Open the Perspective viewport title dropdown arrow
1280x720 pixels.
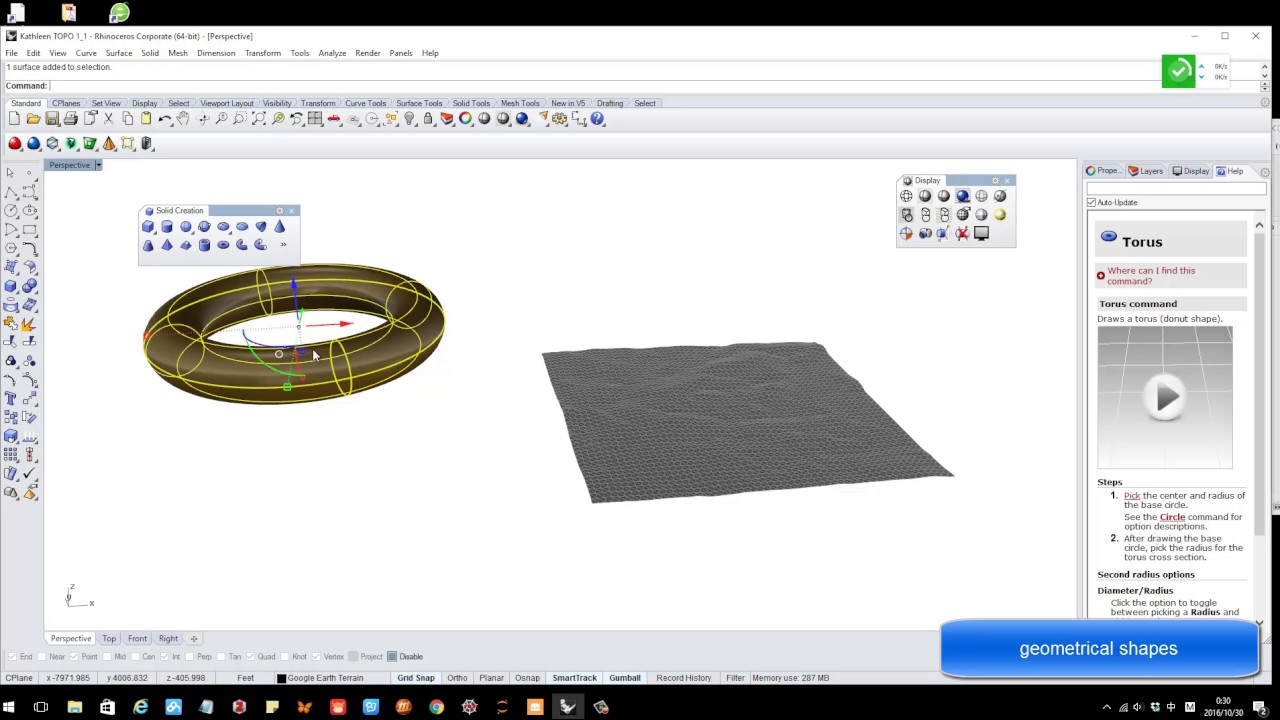tap(98, 165)
